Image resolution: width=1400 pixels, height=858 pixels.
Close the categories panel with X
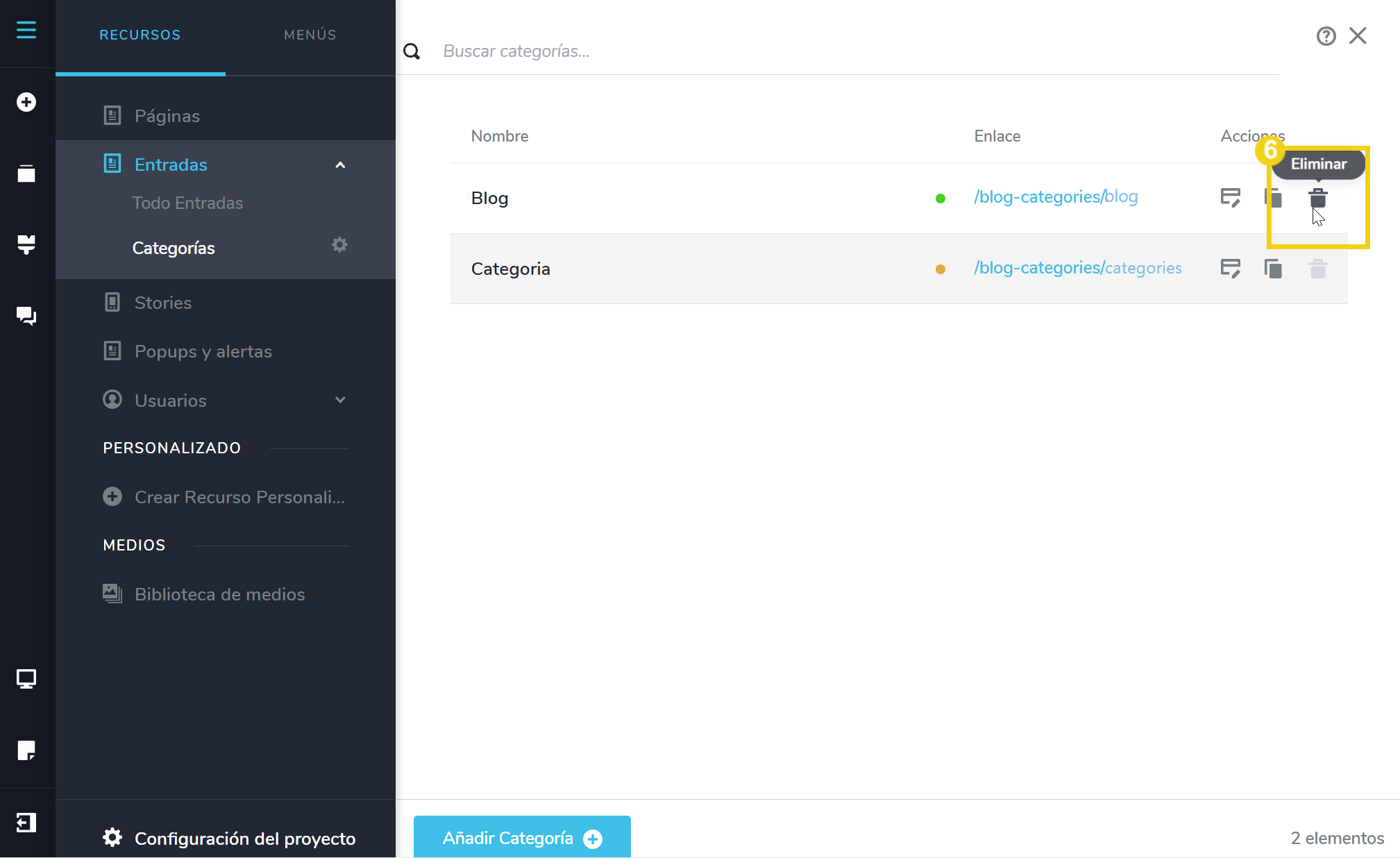coord(1358,35)
